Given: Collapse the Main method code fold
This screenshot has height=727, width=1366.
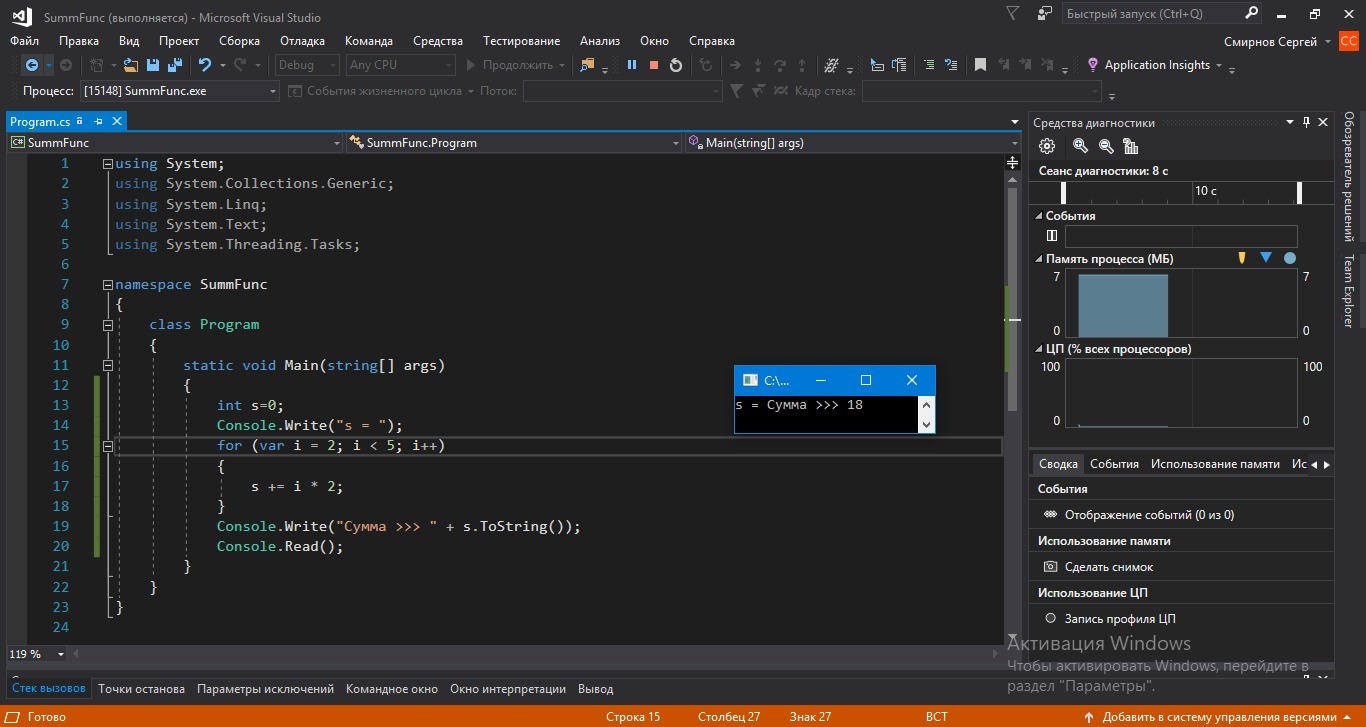Looking at the screenshot, I should coord(108,365).
